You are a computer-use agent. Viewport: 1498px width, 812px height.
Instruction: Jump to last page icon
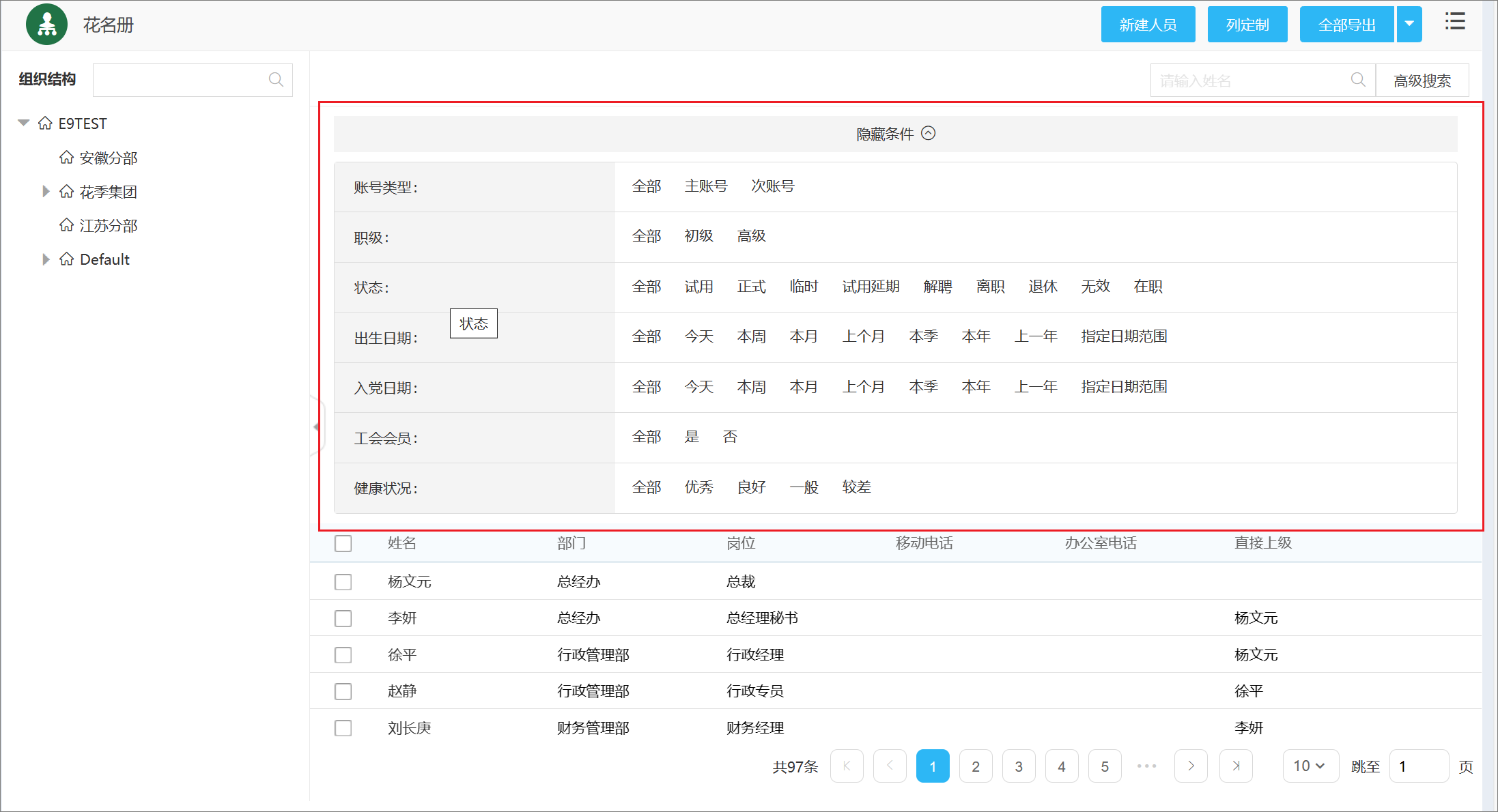[x=1236, y=766]
